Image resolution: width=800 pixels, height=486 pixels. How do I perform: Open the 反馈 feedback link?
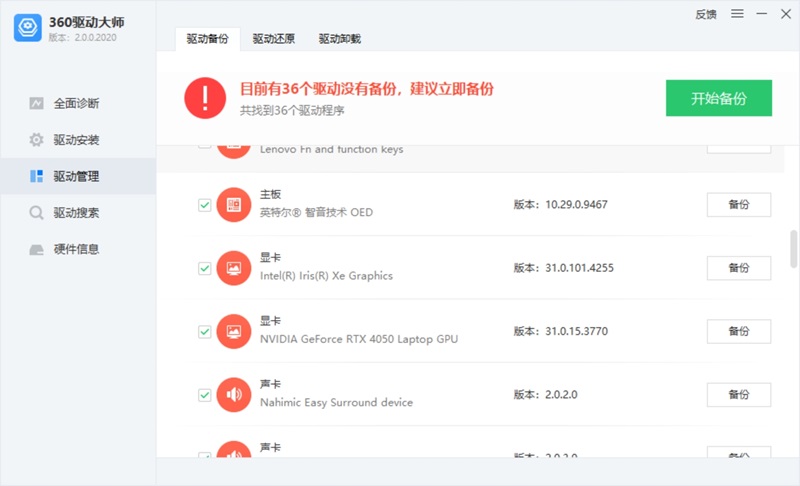pos(706,14)
